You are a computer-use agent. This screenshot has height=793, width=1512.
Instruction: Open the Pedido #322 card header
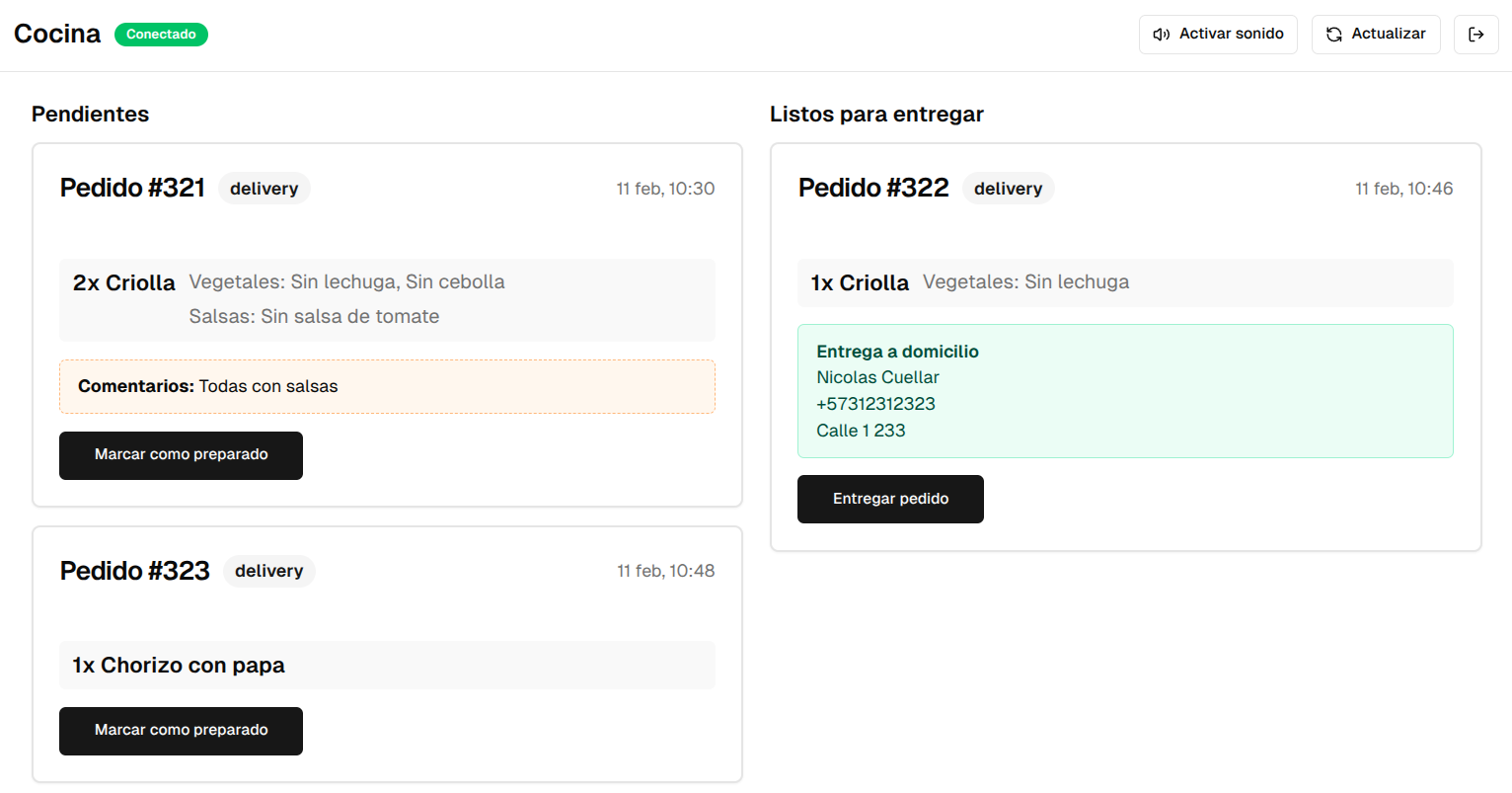pos(873,188)
